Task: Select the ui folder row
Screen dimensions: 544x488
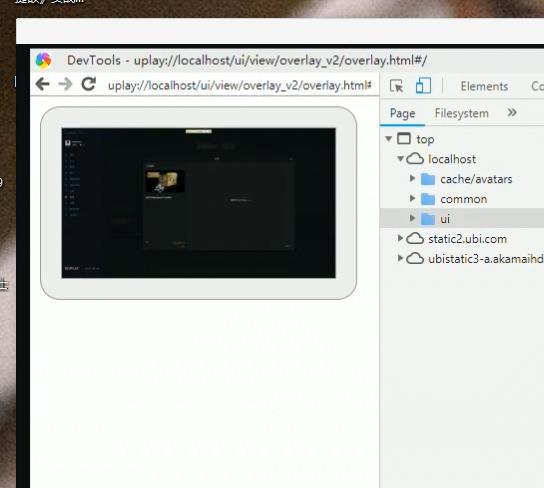Action: coord(462,219)
